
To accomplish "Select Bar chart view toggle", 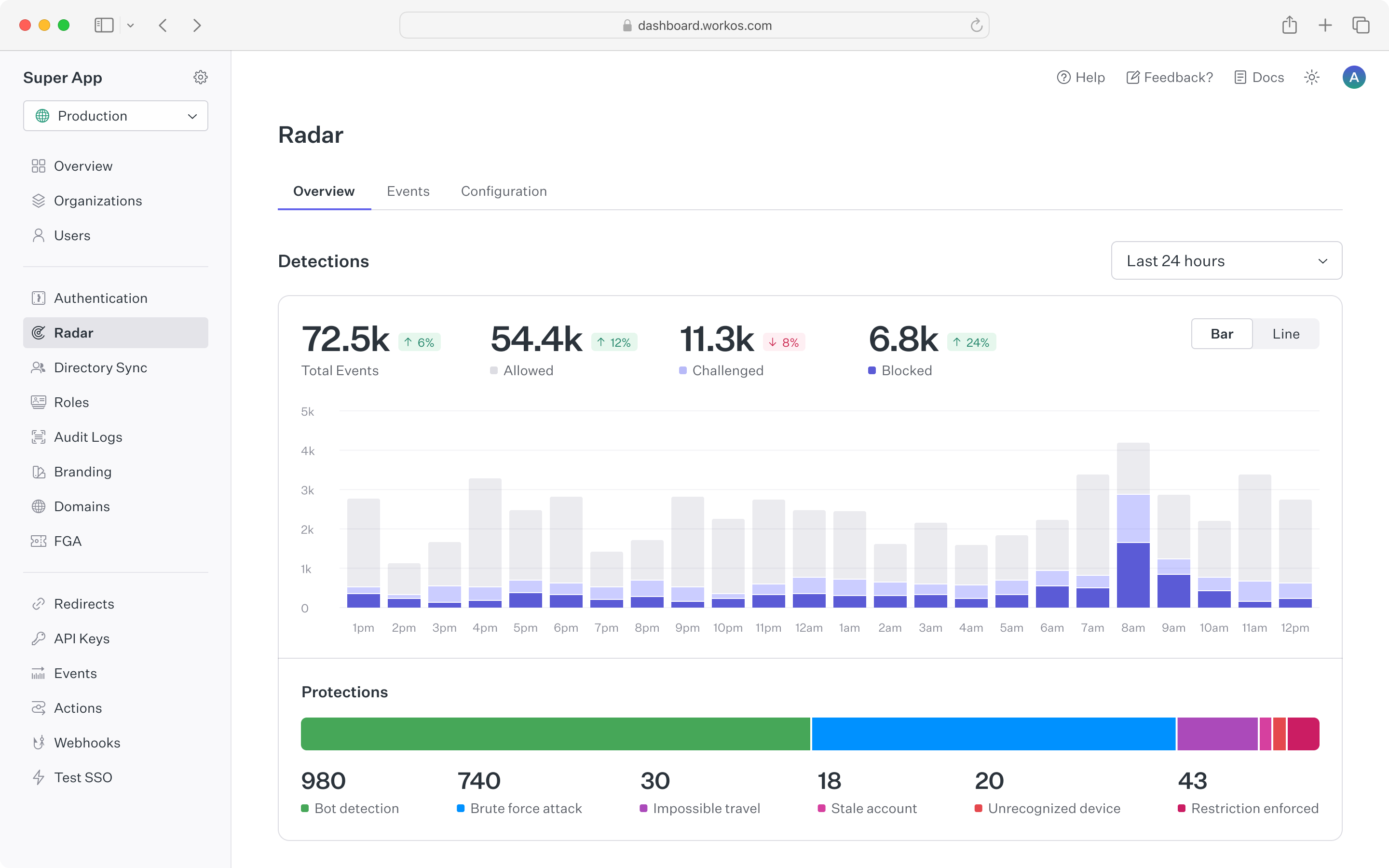I will [x=1221, y=334].
